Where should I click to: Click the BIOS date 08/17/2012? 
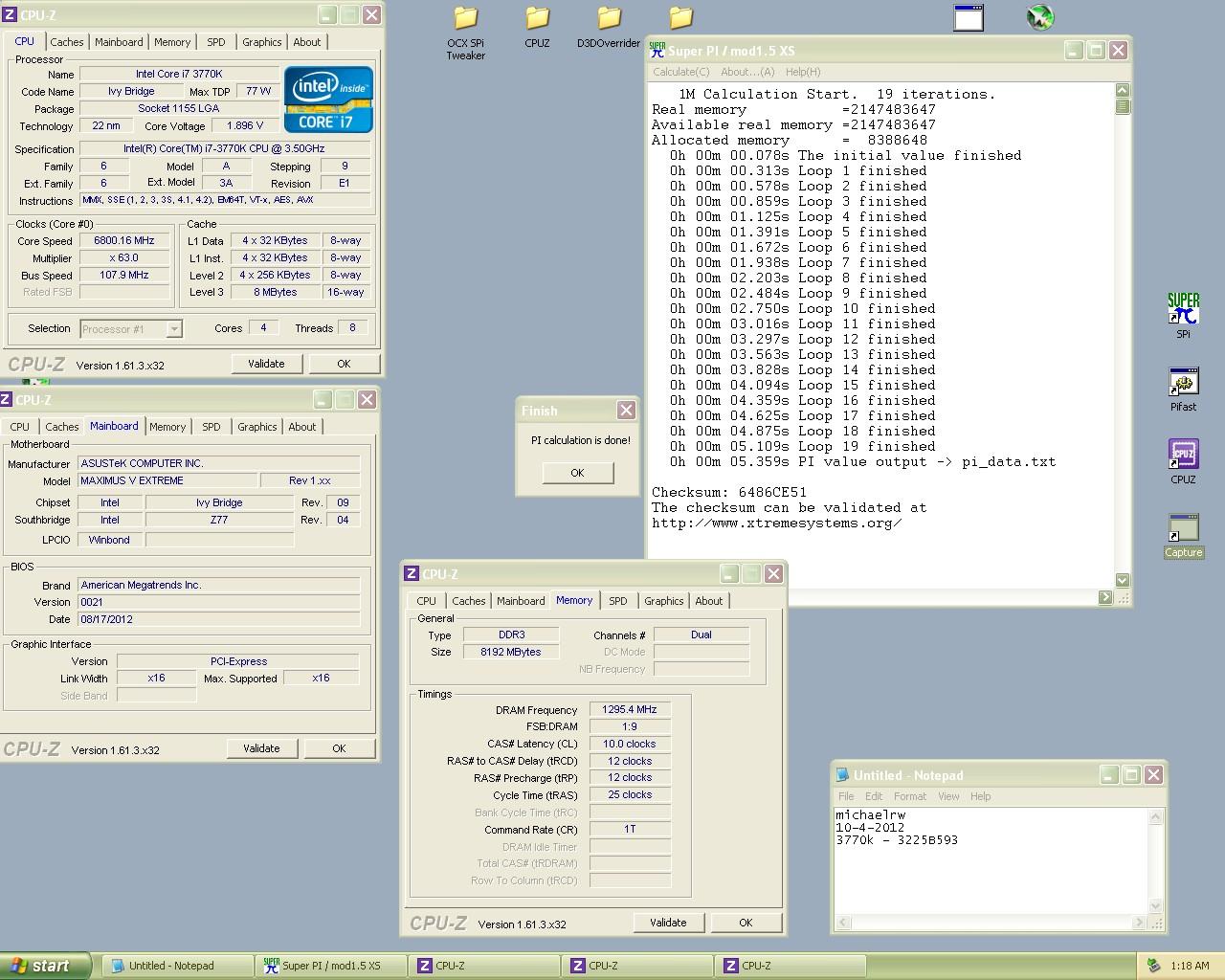[x=219, y=619]
